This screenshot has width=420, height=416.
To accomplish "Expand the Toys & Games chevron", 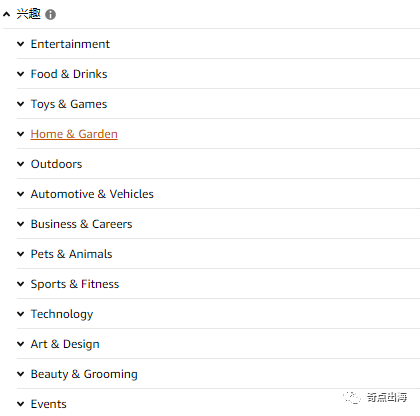I will coord(21,104).
